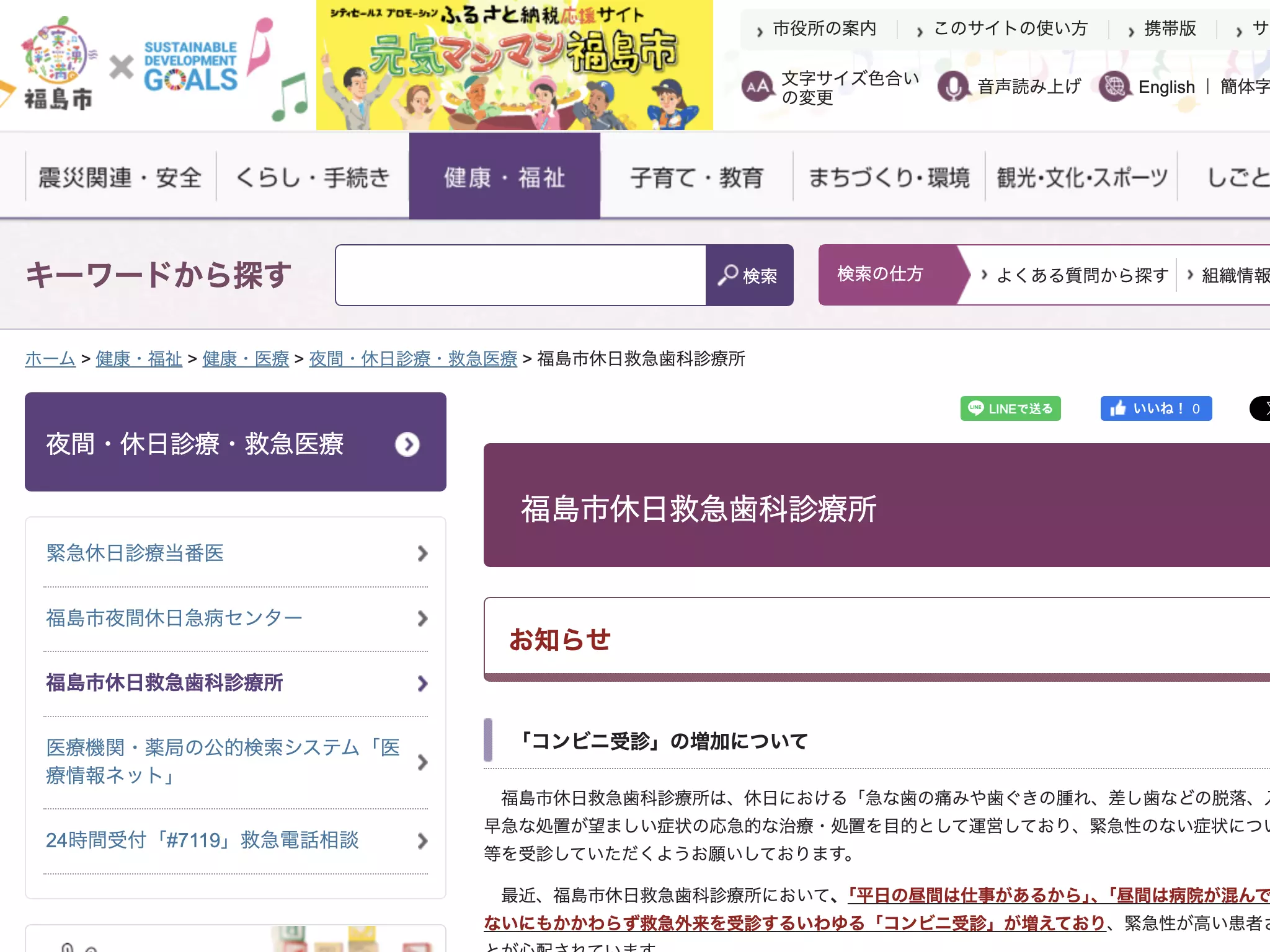Viewport: 1270px width, 952px height.
Task: Go to ホーム breadcrumb link
Action: (50, 358)
